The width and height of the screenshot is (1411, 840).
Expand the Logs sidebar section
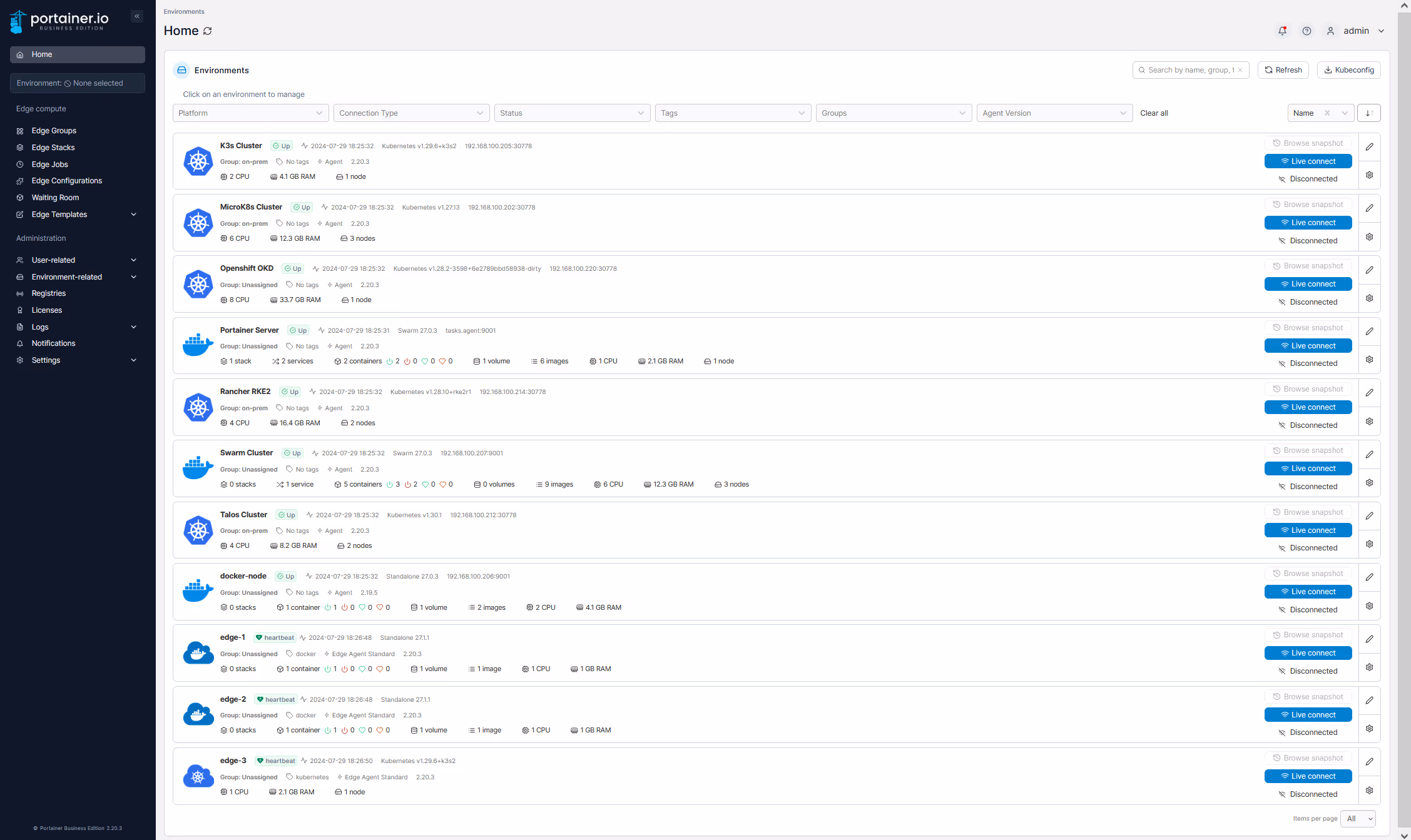click(x=77, y=327)
